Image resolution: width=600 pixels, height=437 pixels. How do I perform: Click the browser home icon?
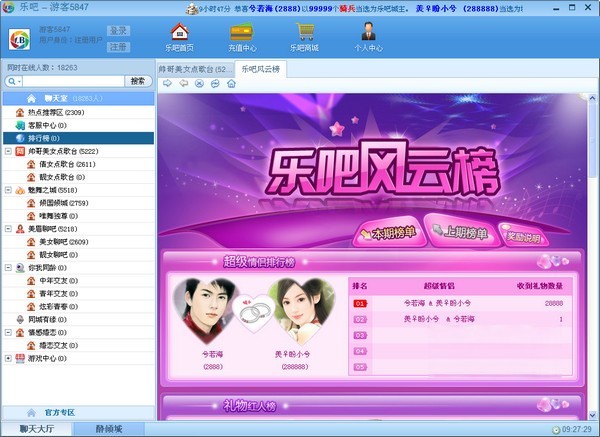tap(231, 83)
